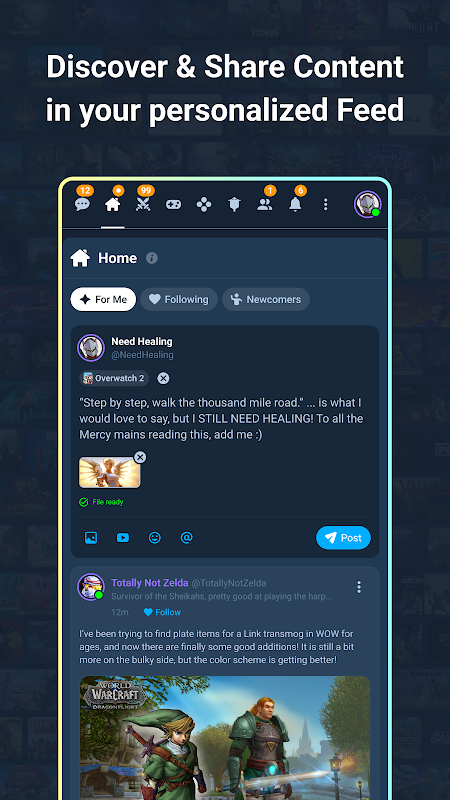Viewport: 450px width, 800px height.
Task: Switch to the Newcomers feed tab
Action: pyautogui.click(x=266, y=299)
